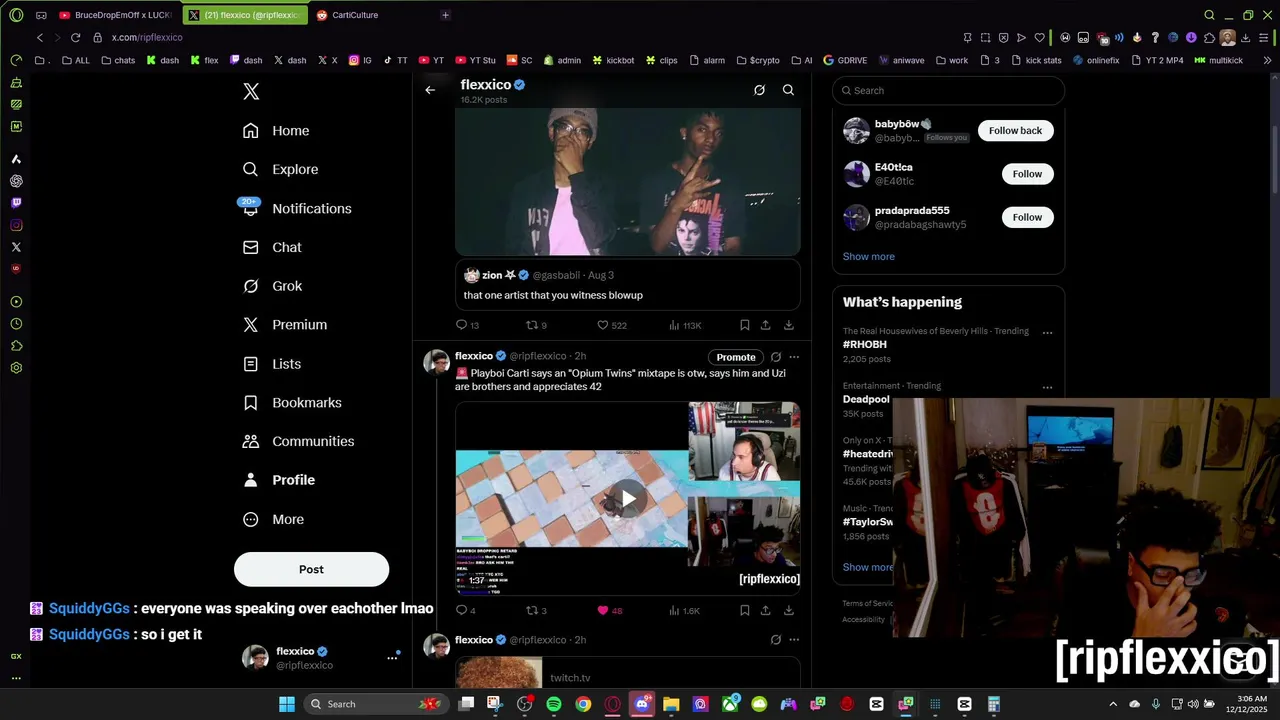
Task: Reply icon on zion quoted post
Action: [461, 325]
